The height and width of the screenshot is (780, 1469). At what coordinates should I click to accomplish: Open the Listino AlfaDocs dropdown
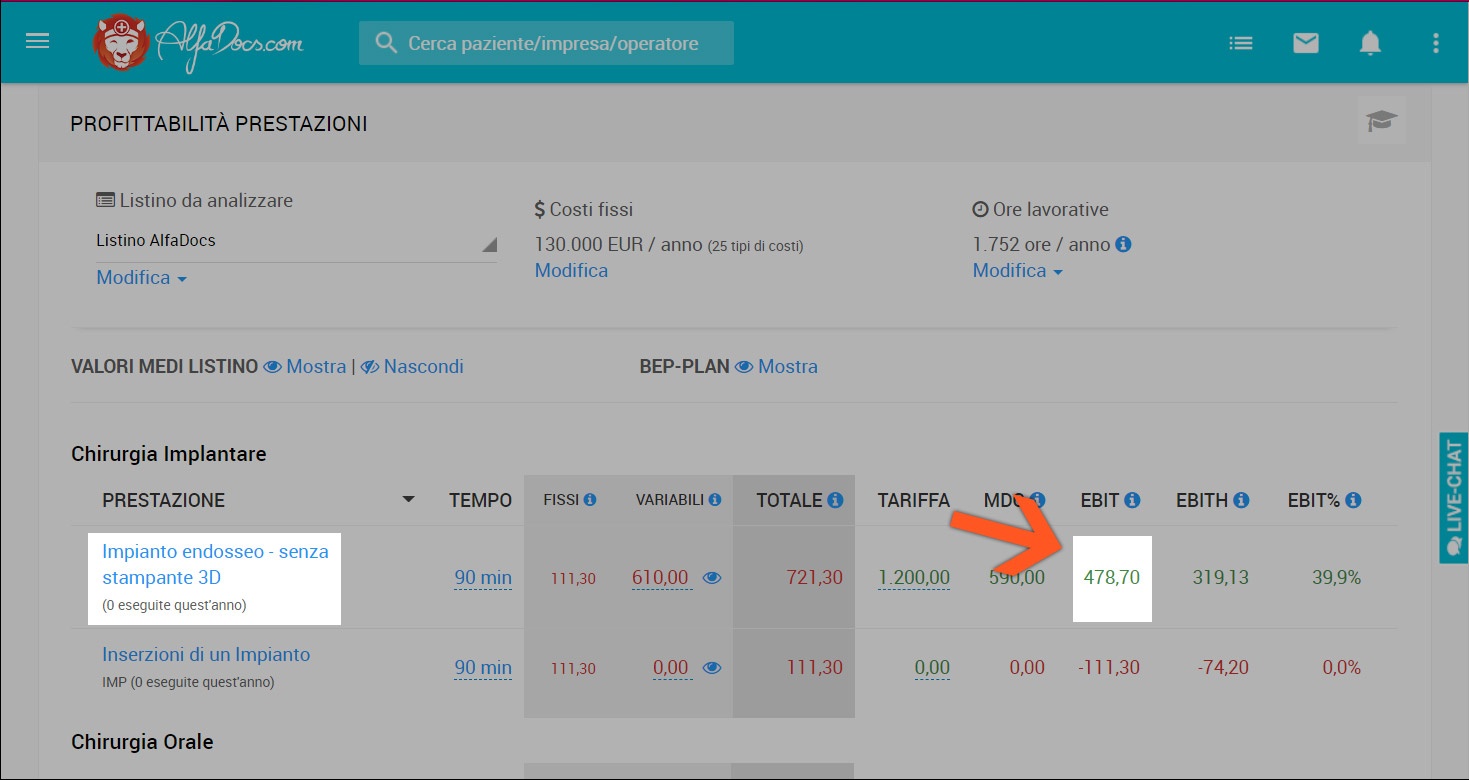tap(296, 241)
